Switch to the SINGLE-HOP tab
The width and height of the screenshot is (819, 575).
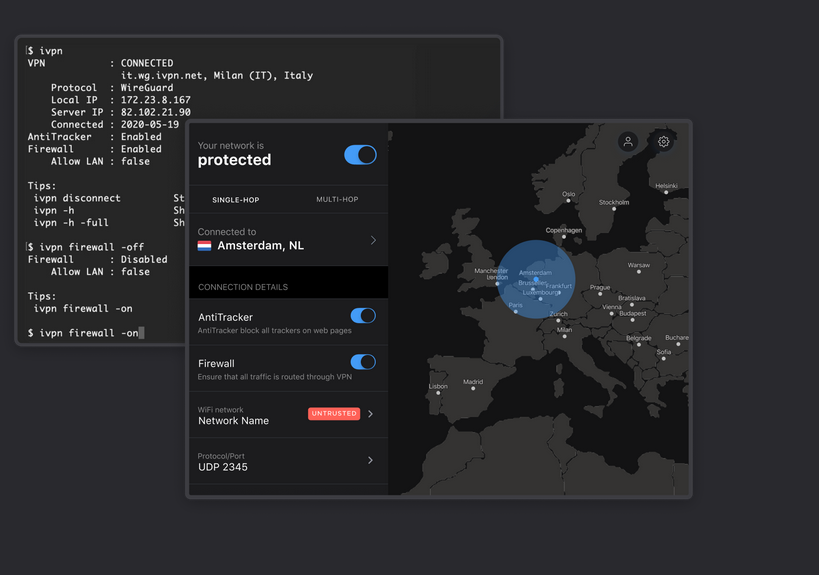click(236, 200)
